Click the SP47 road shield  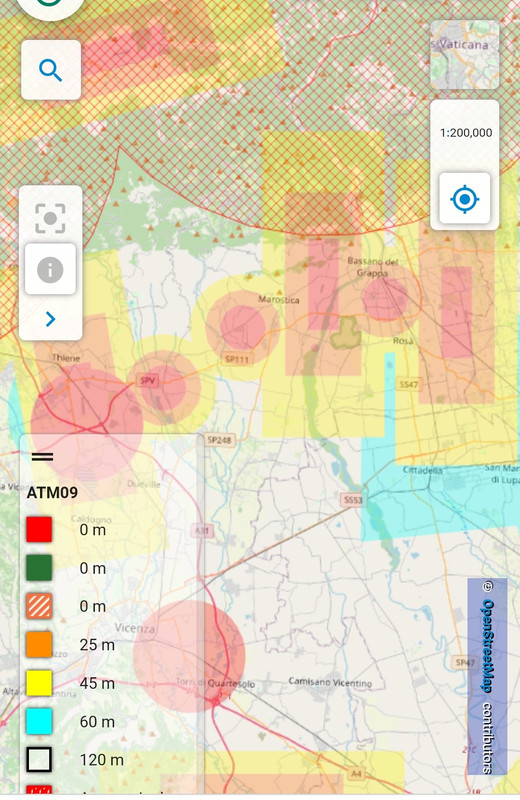pyautogui.click(x=465, y=662)
